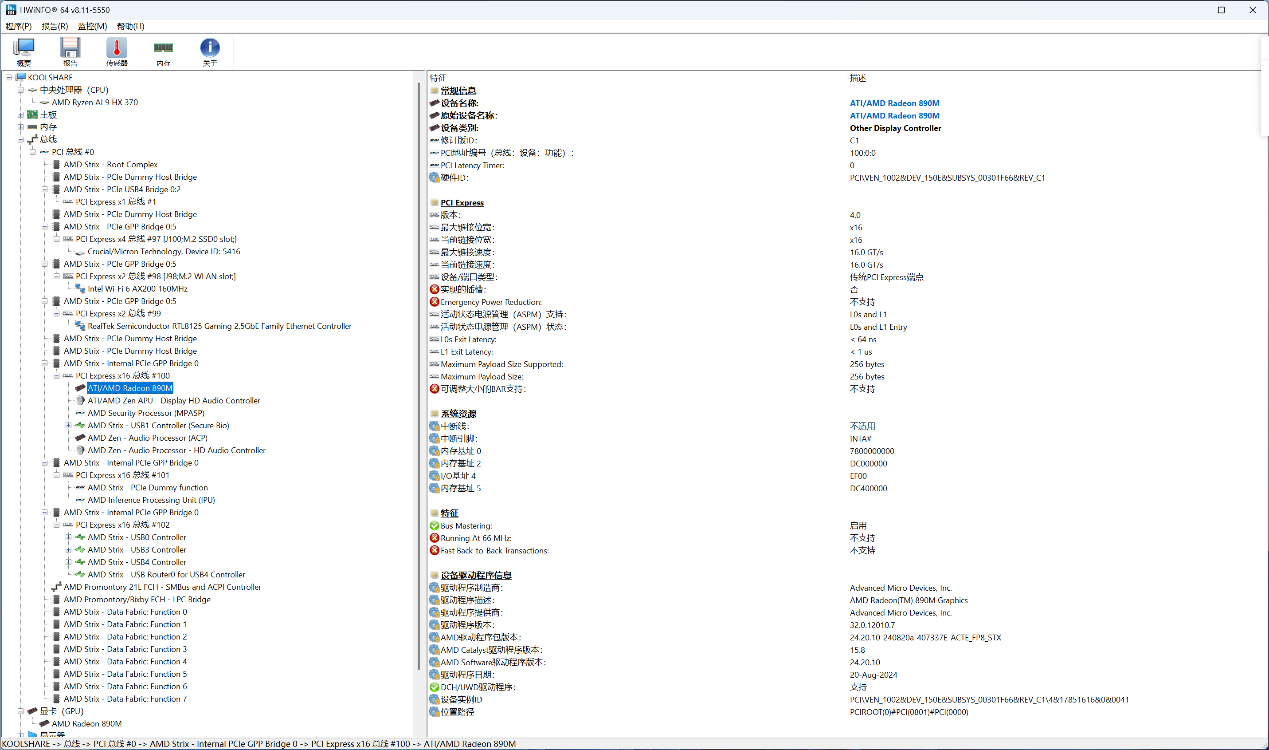Open the 程序(P) menu
The image size is (1269, 750).
click(x=18, y=26)
